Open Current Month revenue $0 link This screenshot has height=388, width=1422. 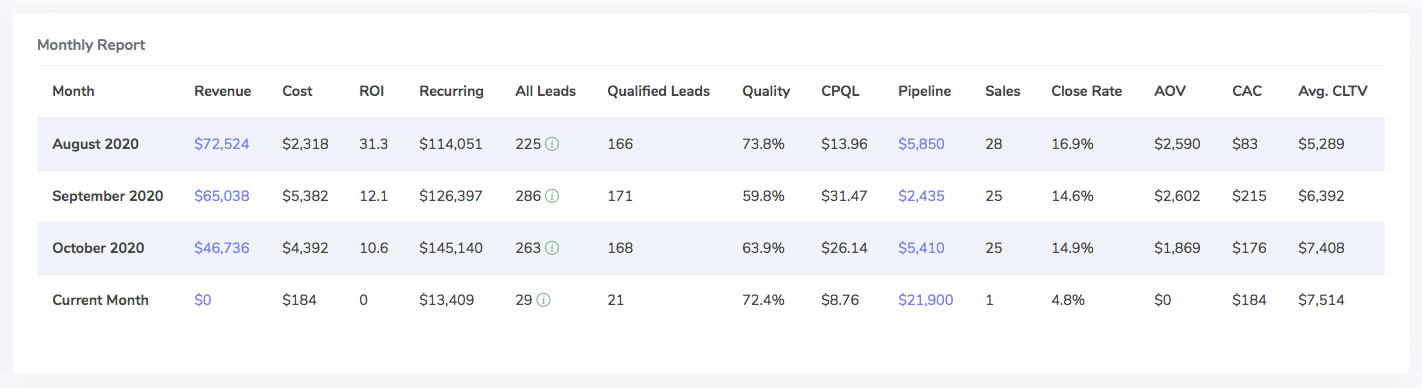[x=203, y=300]
